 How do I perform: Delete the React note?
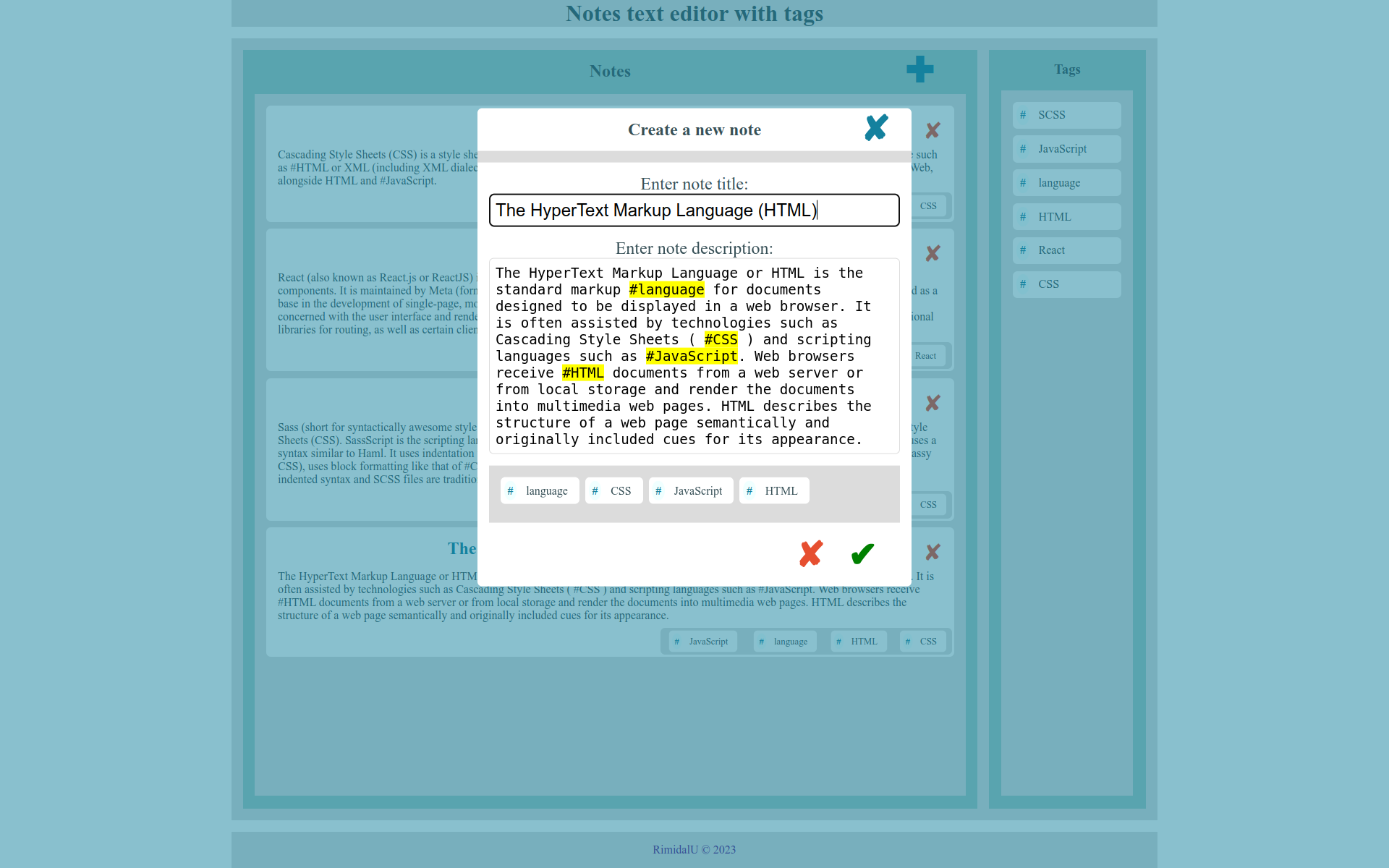(x=933, y=253)
